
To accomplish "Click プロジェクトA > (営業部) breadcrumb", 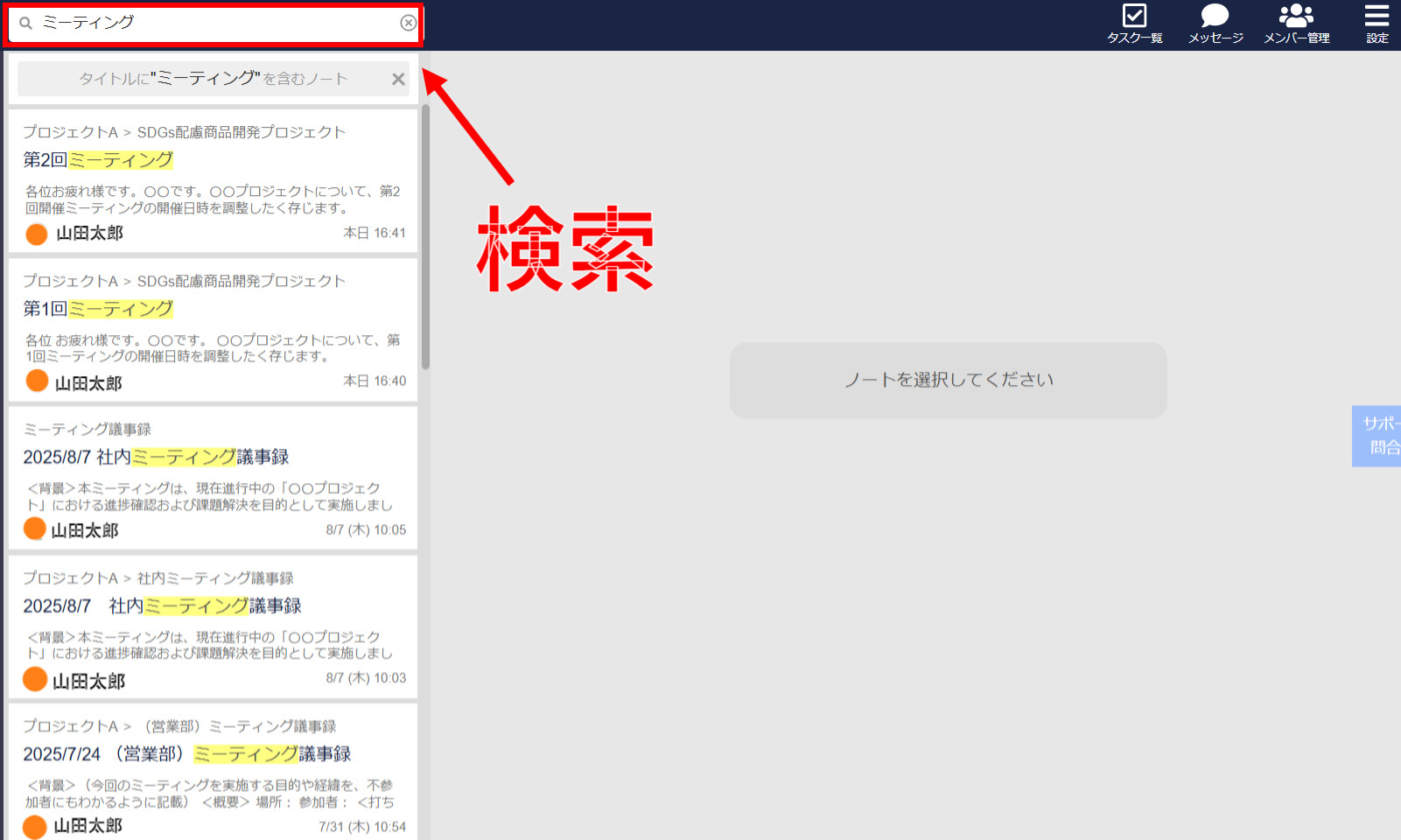I will [179, 726].
